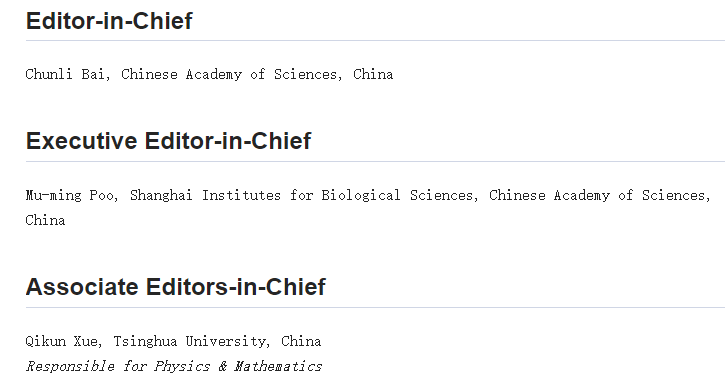Click the "Associate Editors-in-Chief" heading

tap(176, 286)
